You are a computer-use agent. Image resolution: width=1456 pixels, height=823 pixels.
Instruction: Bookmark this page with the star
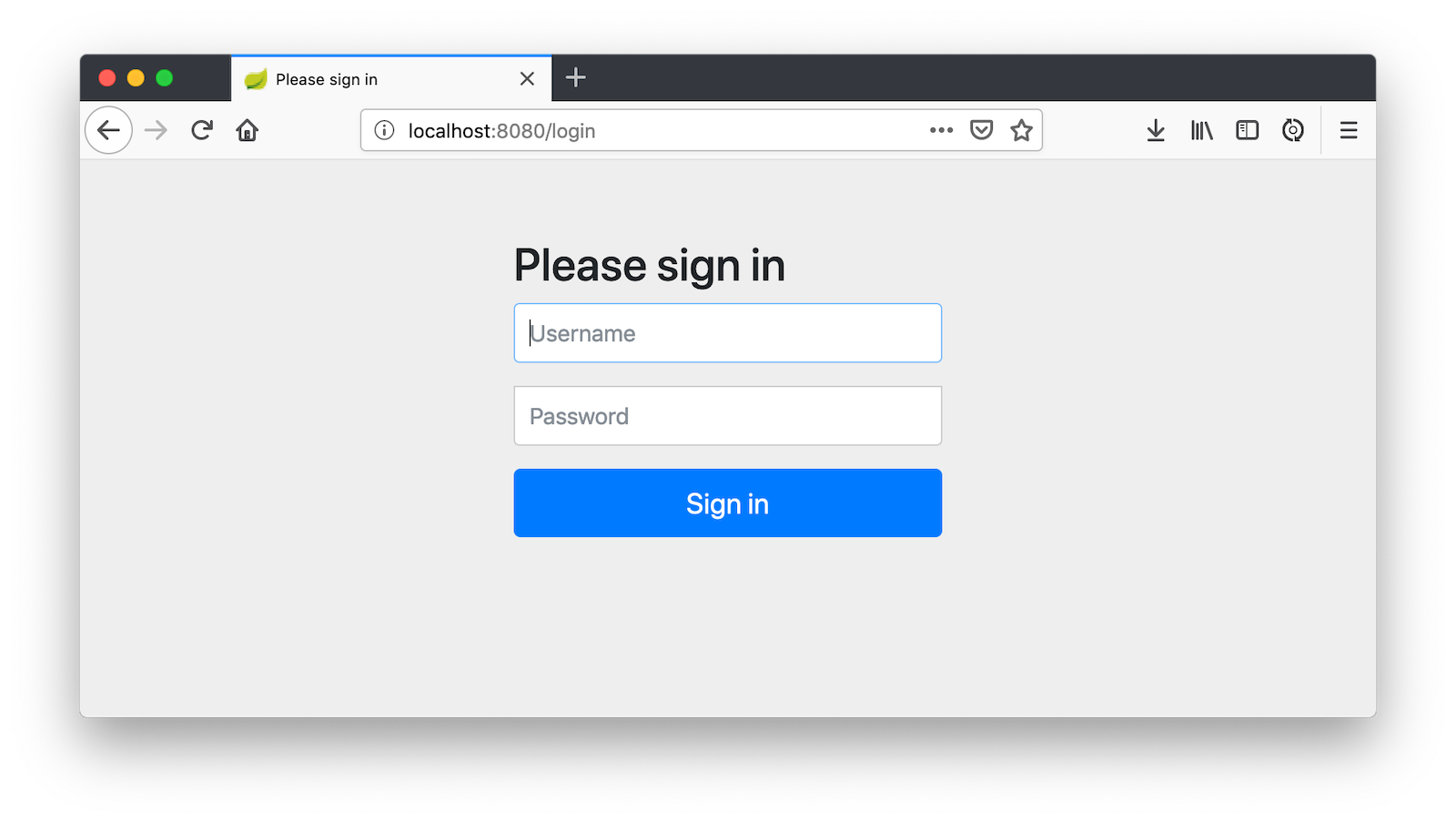1021,130
